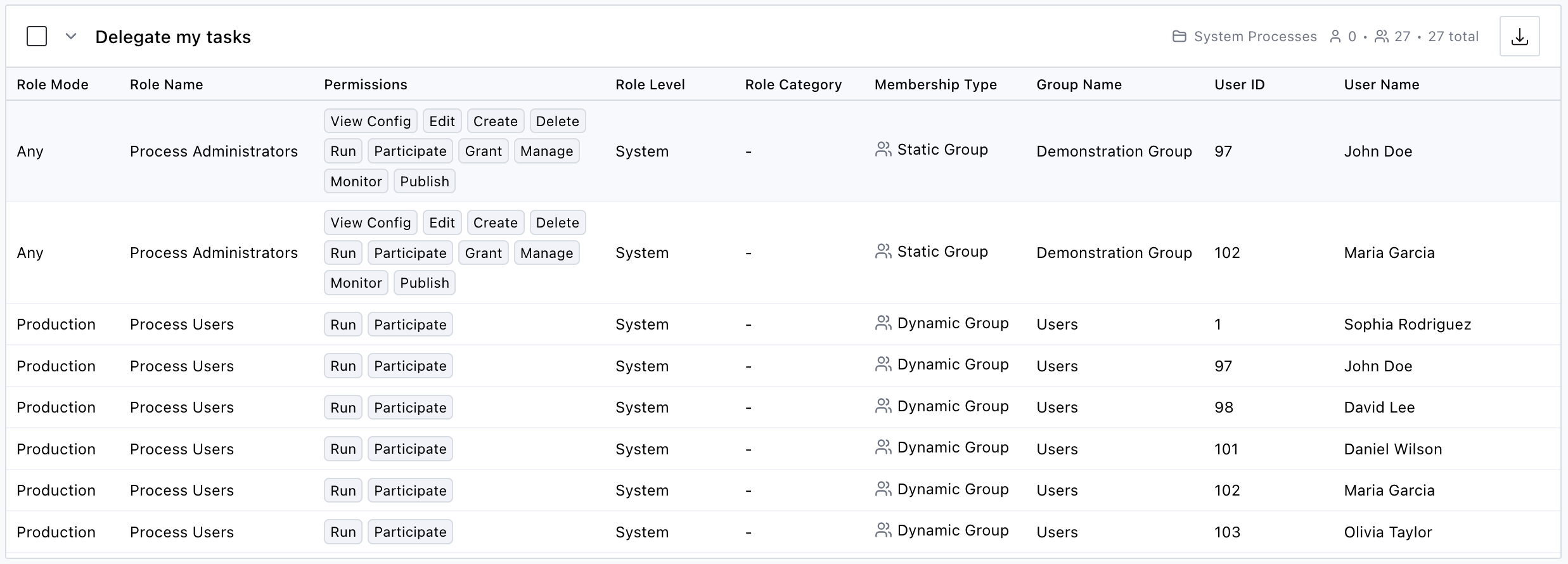Viewport: 1568px width, 564px height.
Task: Click User ID '1' cell
Action: pyautogui.click(x=1218, y=324)
